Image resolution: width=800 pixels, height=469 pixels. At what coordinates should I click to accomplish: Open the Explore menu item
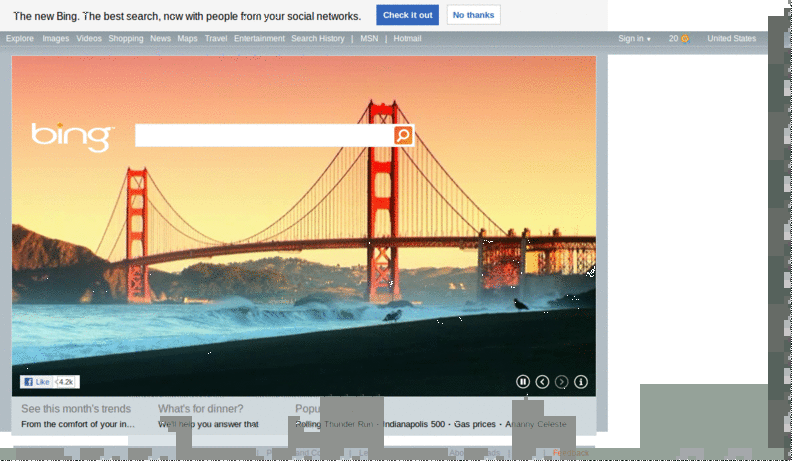point(20,39)
